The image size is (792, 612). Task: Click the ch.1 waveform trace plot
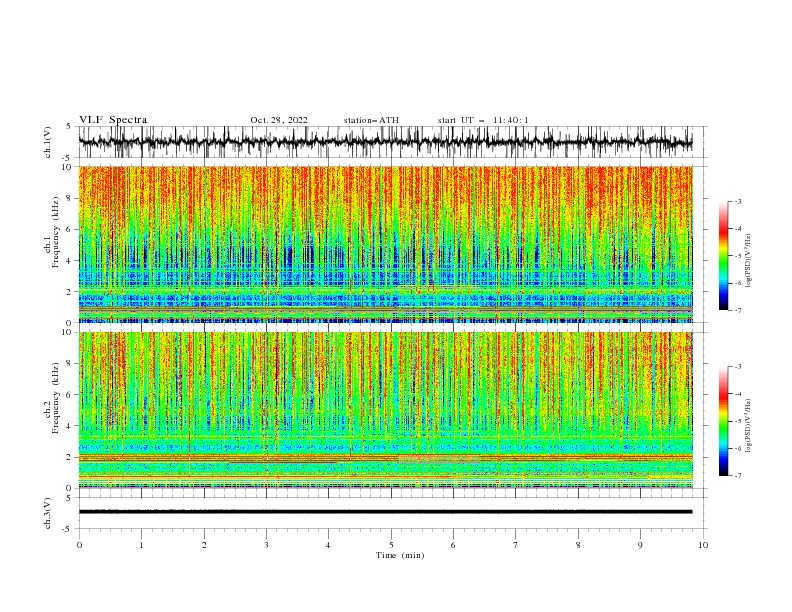385,142
